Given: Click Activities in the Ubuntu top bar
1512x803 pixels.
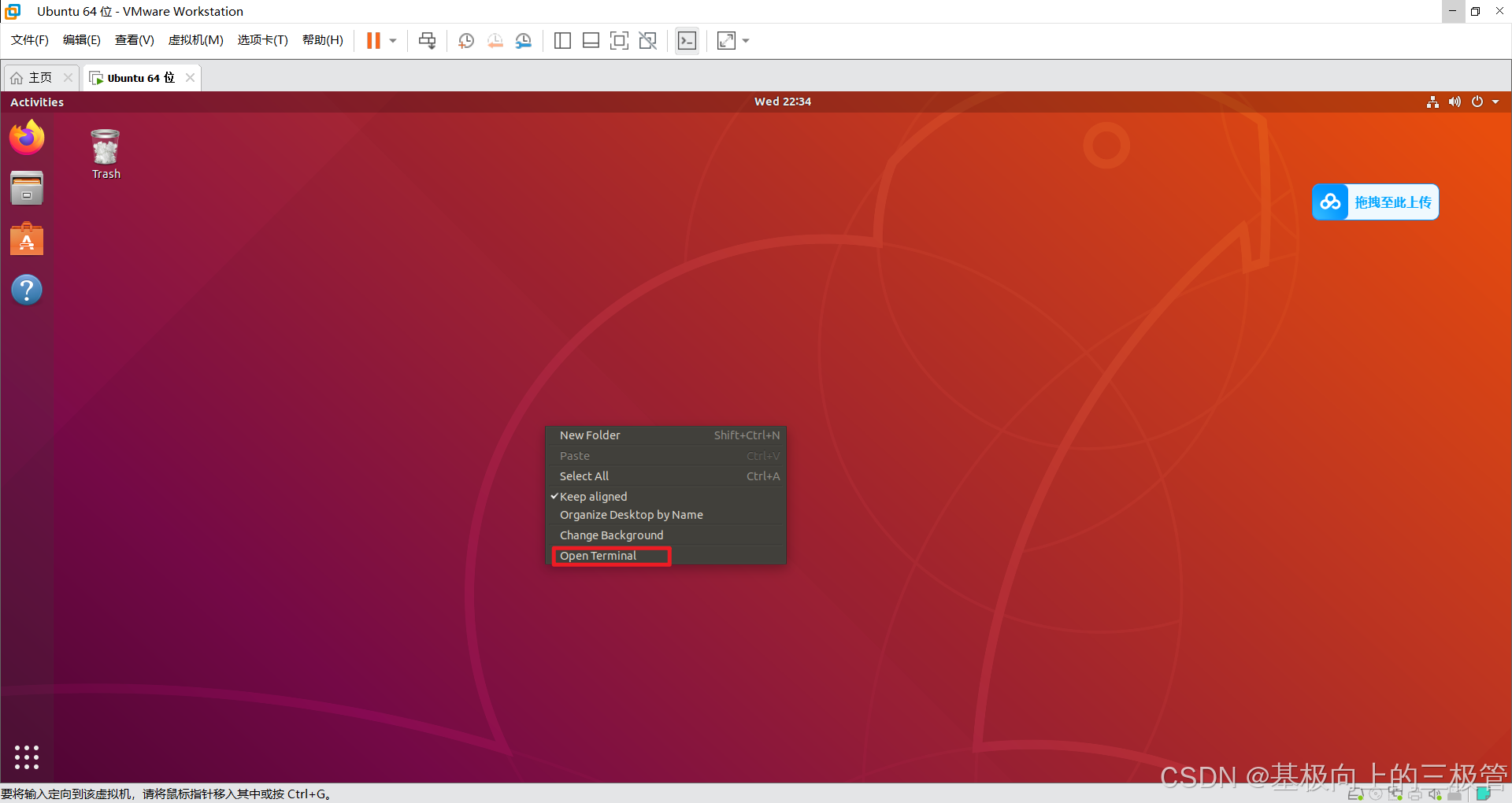Looking at the screenshot, I should click(37, 102).
